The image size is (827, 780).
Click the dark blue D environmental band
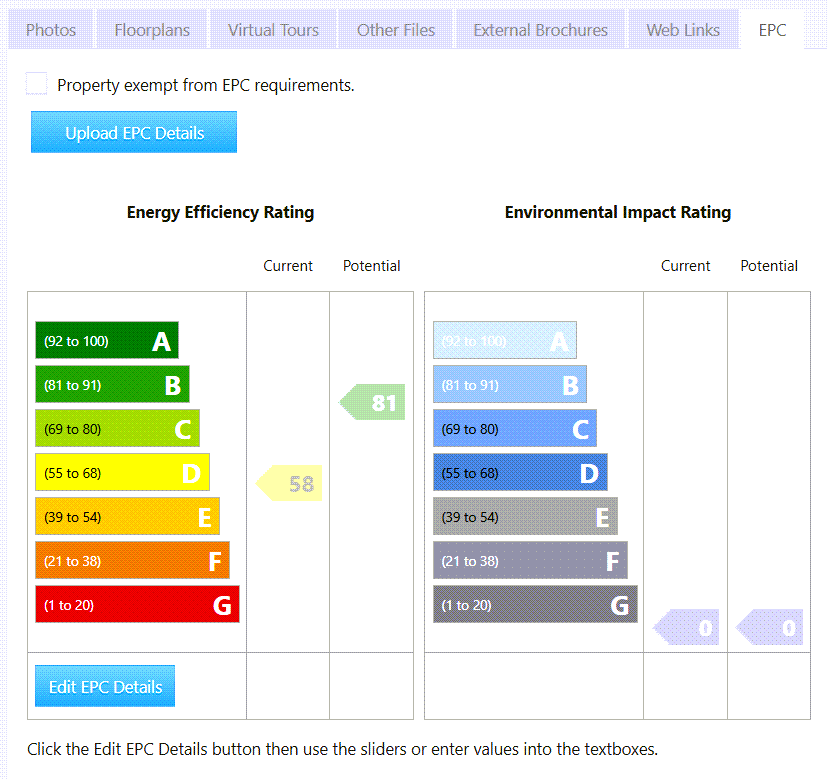[x=520, y=473]
